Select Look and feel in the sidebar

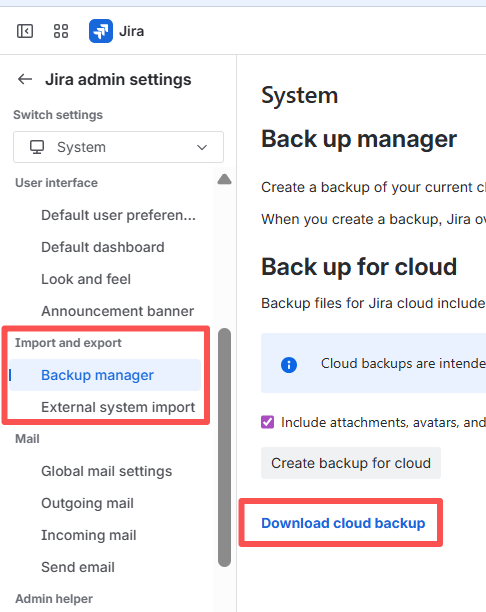(x=86, y=279)
